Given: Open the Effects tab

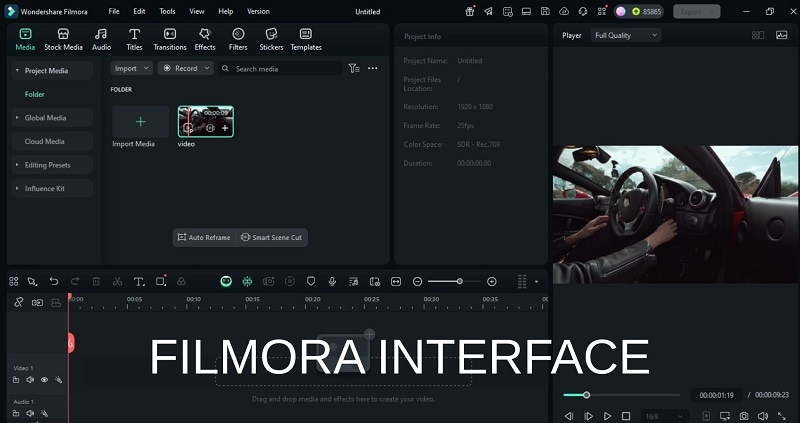Looking at the screenshot, I should click(205, 39).
